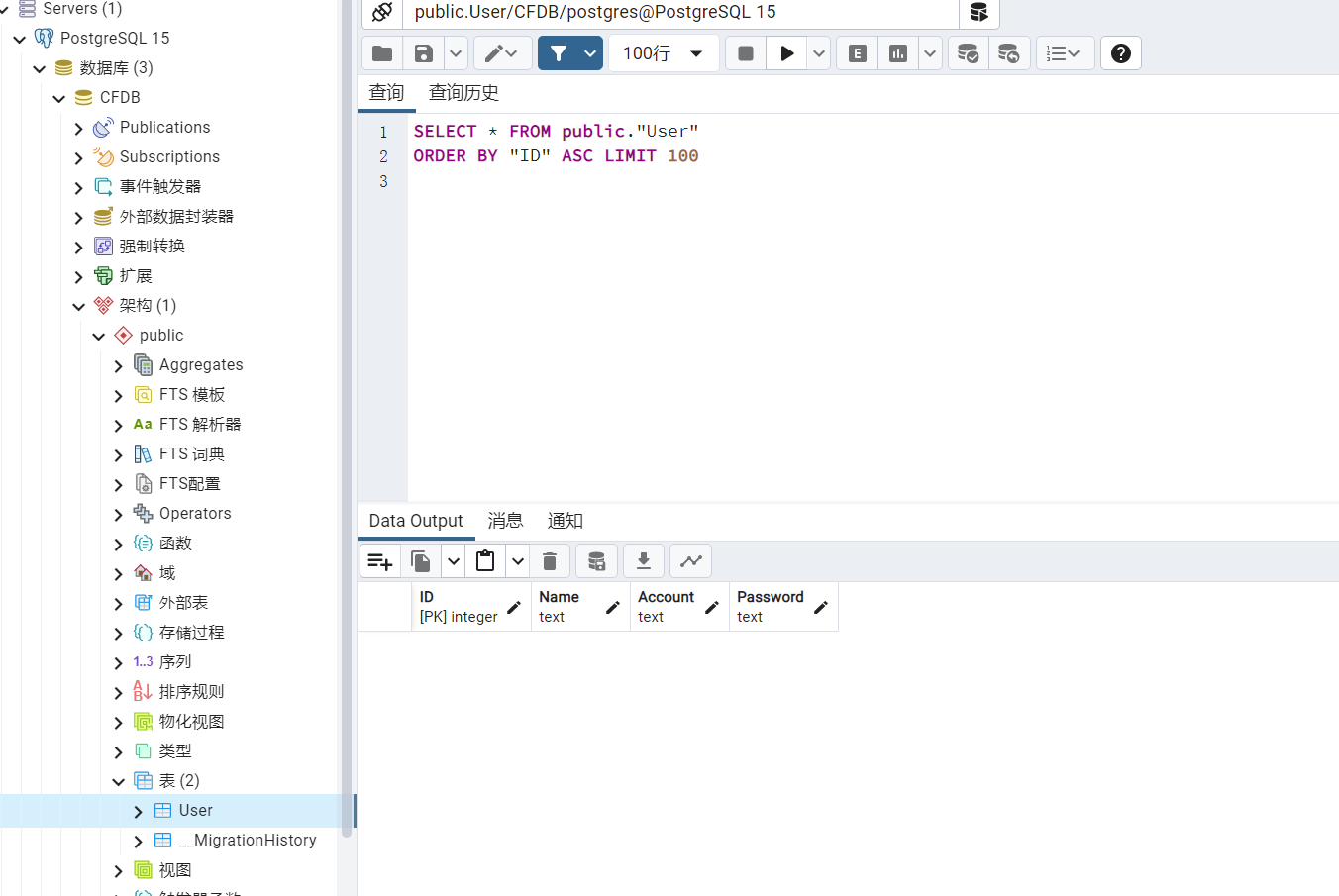Save the query file
The image size is (1339, 896).
pyautogui.click(x=424, y=53)
